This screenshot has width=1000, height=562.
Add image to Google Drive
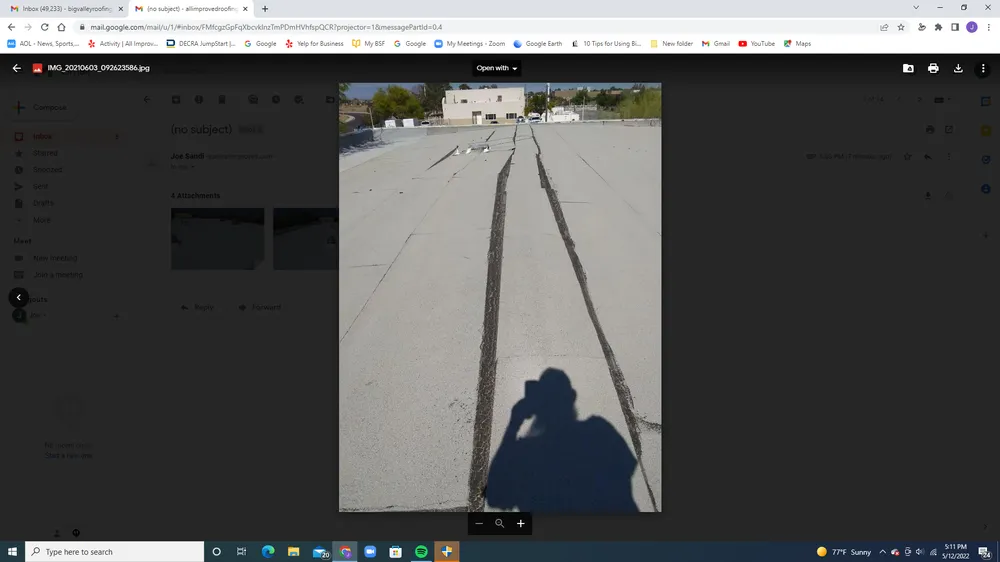(x=908, y=68)
